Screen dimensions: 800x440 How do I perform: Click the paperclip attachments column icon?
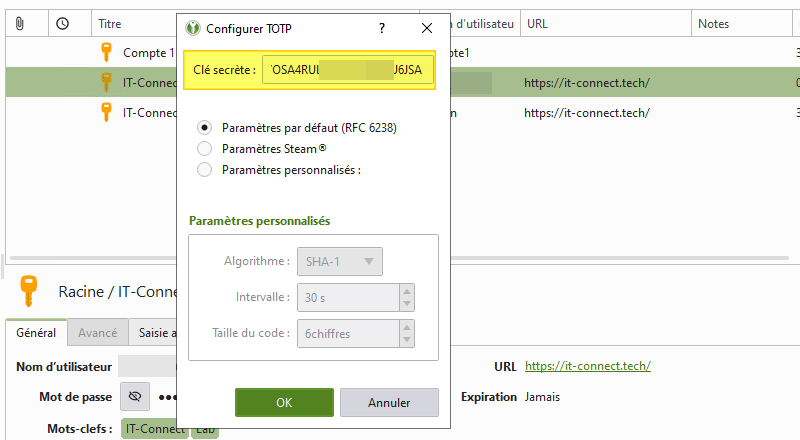[x=20, y=23]
